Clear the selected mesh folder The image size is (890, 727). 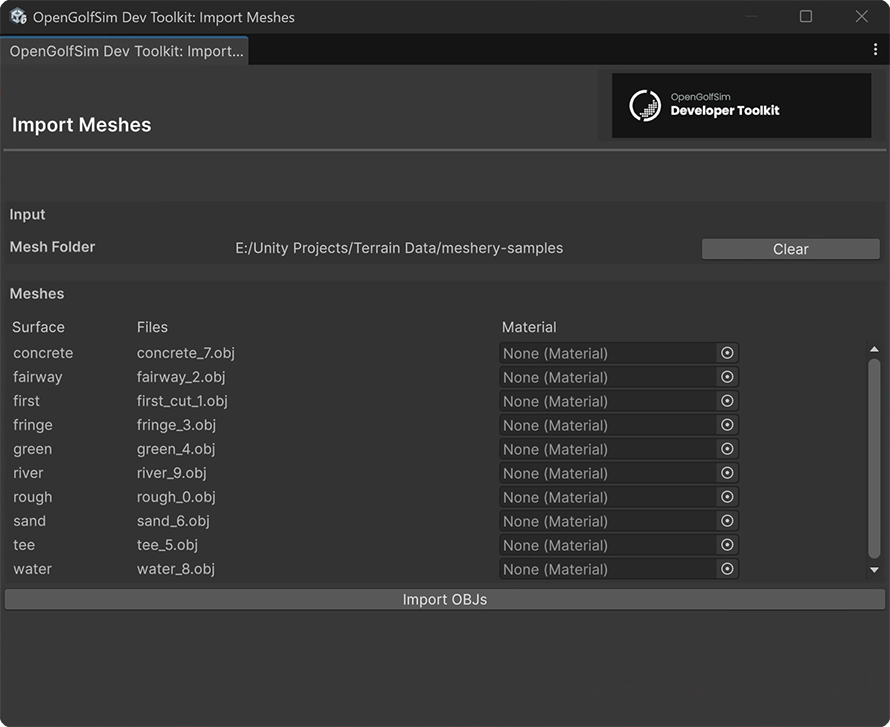coord(790,249)
